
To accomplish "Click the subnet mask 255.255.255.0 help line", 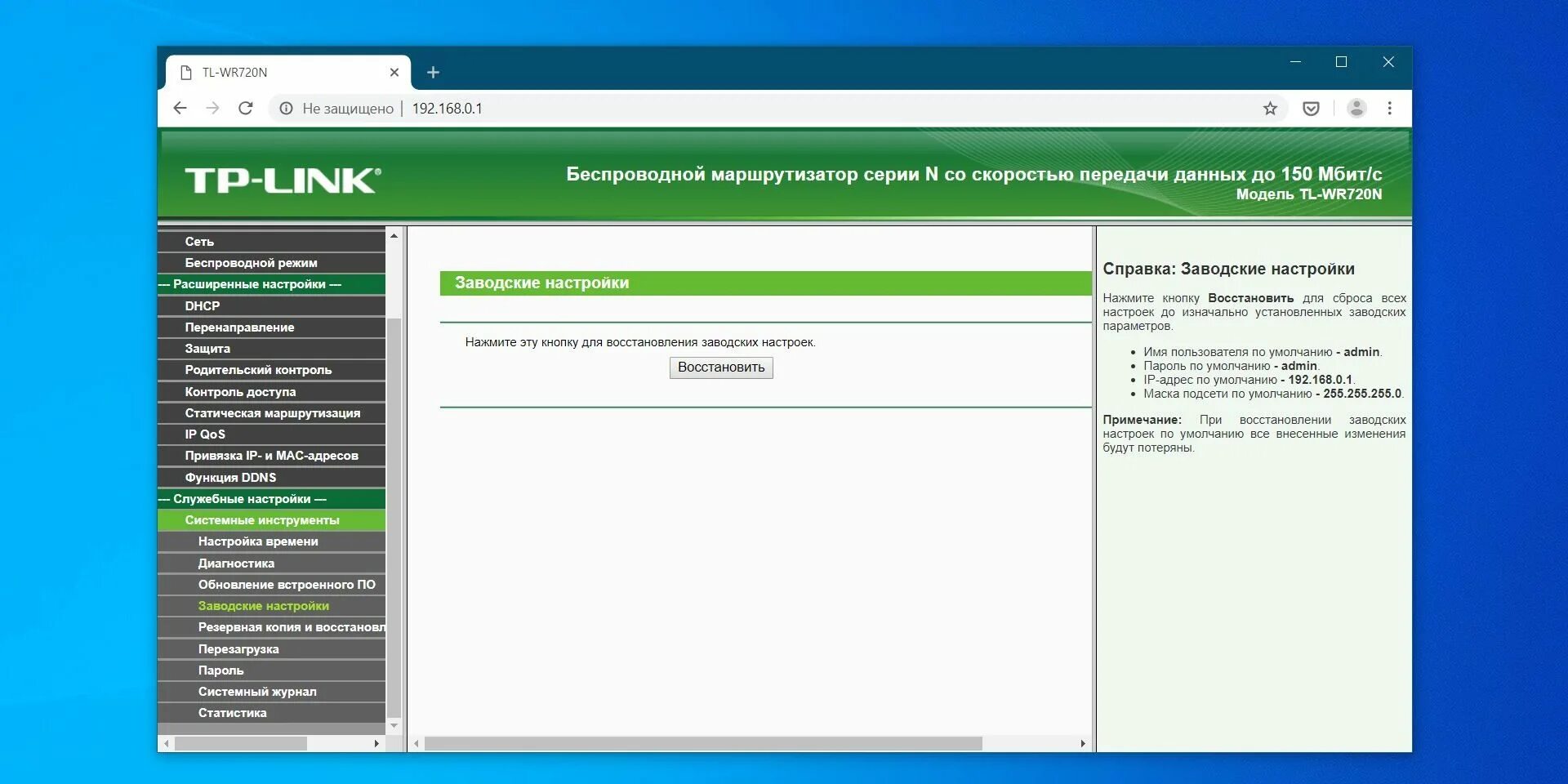I will coord(1273,394).
